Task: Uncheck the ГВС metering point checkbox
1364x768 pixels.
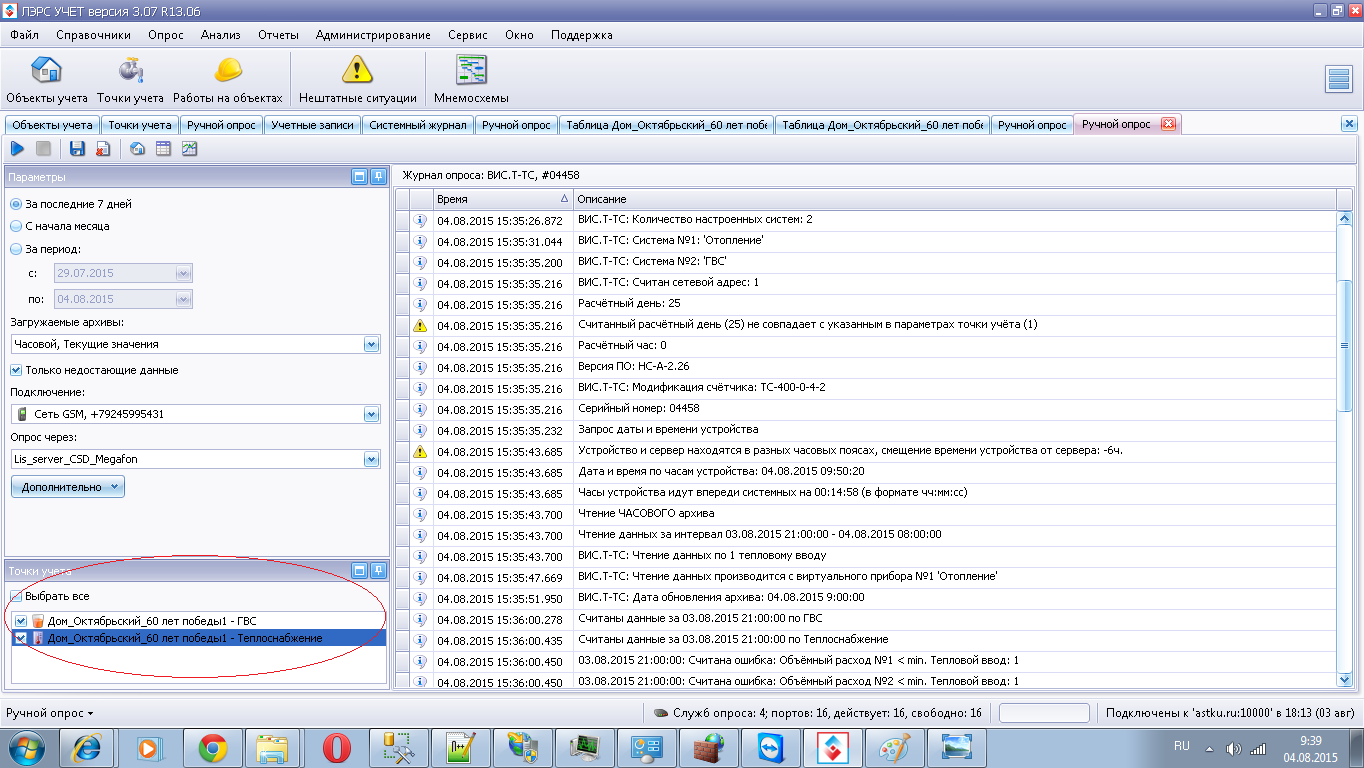Action: point(21,621)
